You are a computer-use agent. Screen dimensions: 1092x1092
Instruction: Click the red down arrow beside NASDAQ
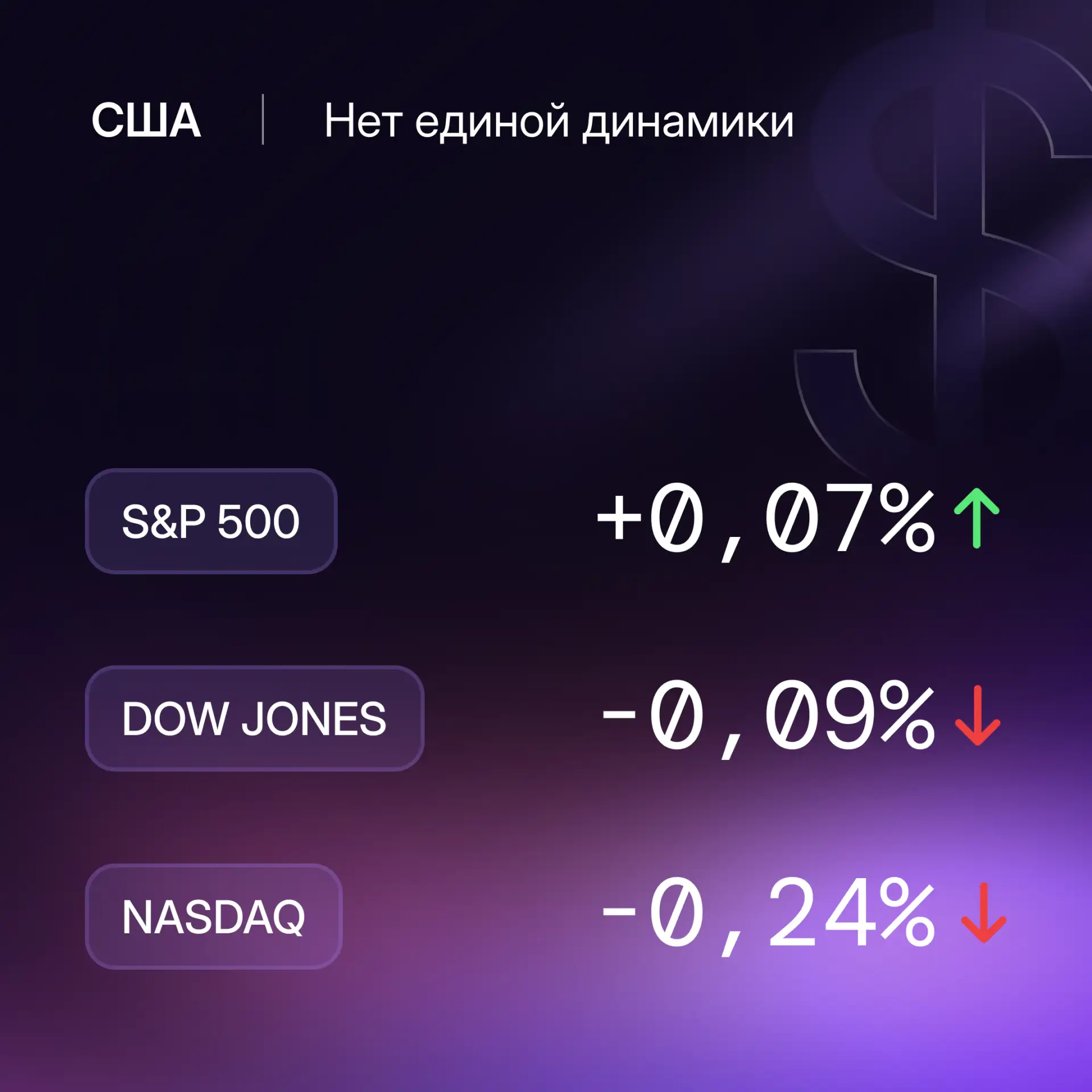click(983, 913)
